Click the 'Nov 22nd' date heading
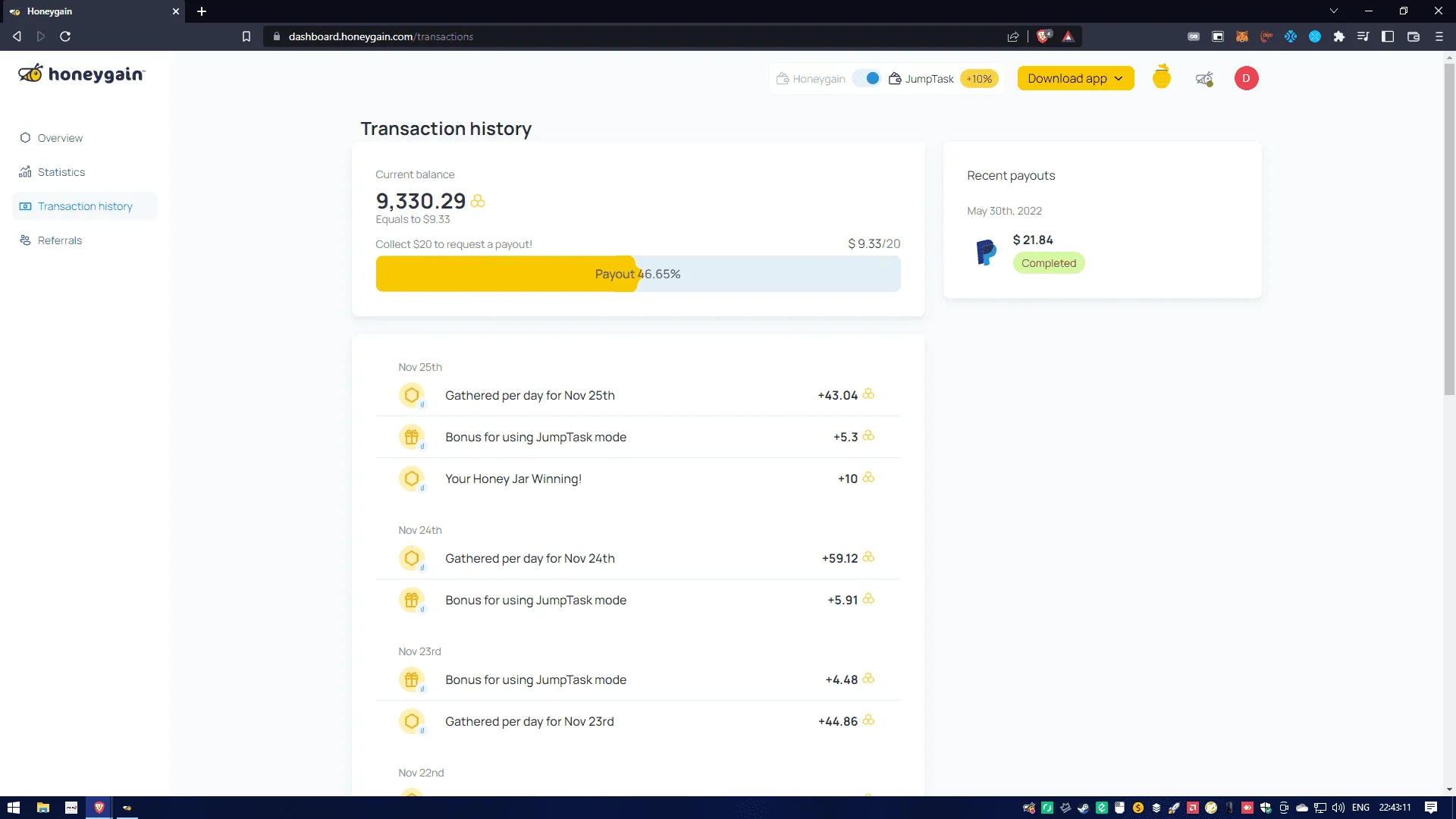This screenshot has width=1456, height=819. (x=421, y=773)
